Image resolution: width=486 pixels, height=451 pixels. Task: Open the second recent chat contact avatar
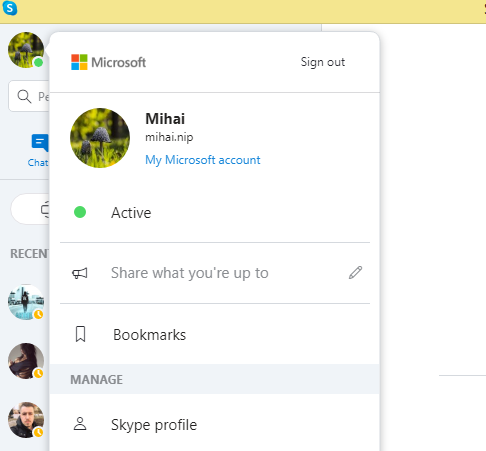point(26,361)
